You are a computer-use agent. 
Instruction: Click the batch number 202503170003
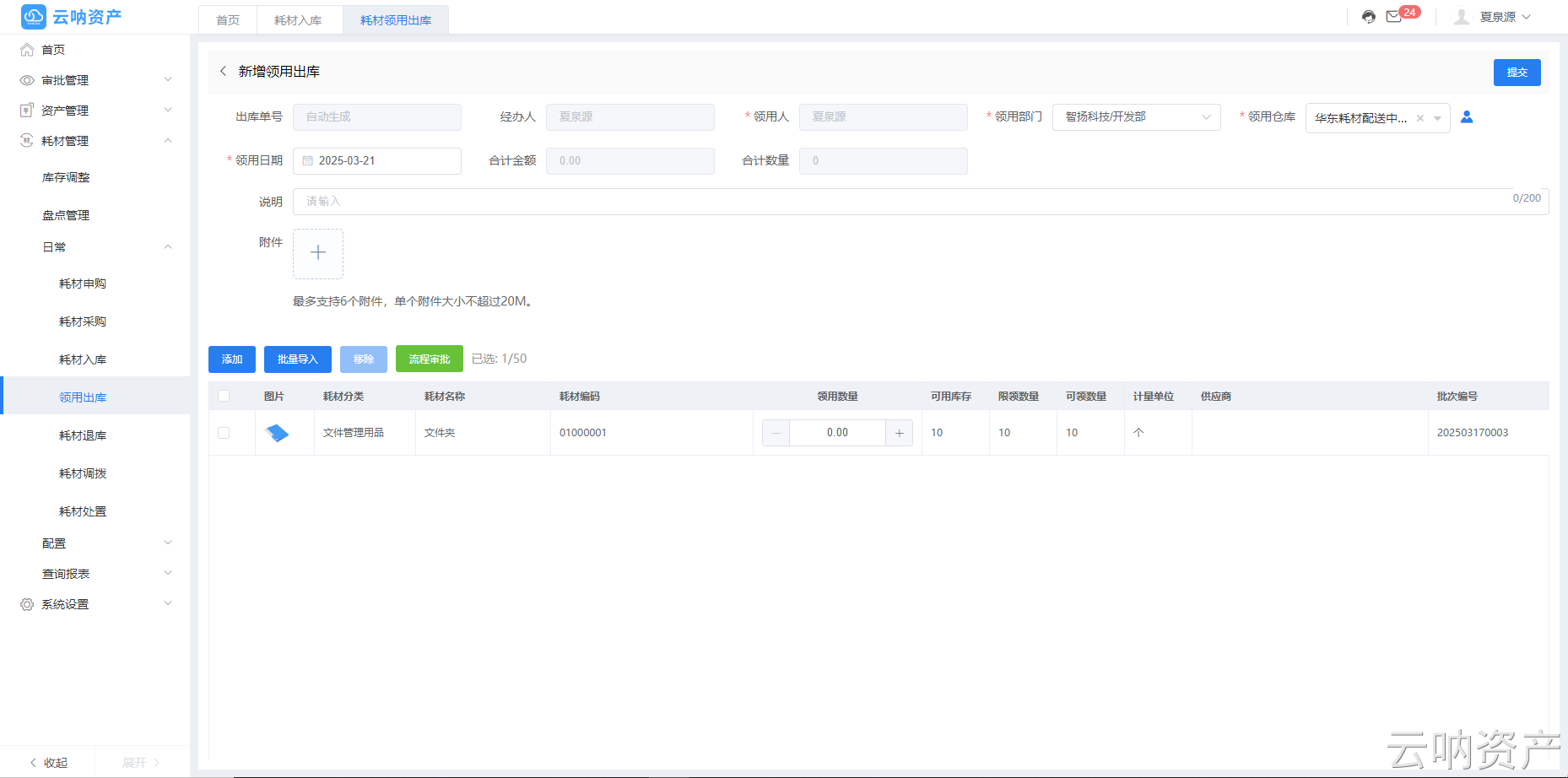(1473, 433)
